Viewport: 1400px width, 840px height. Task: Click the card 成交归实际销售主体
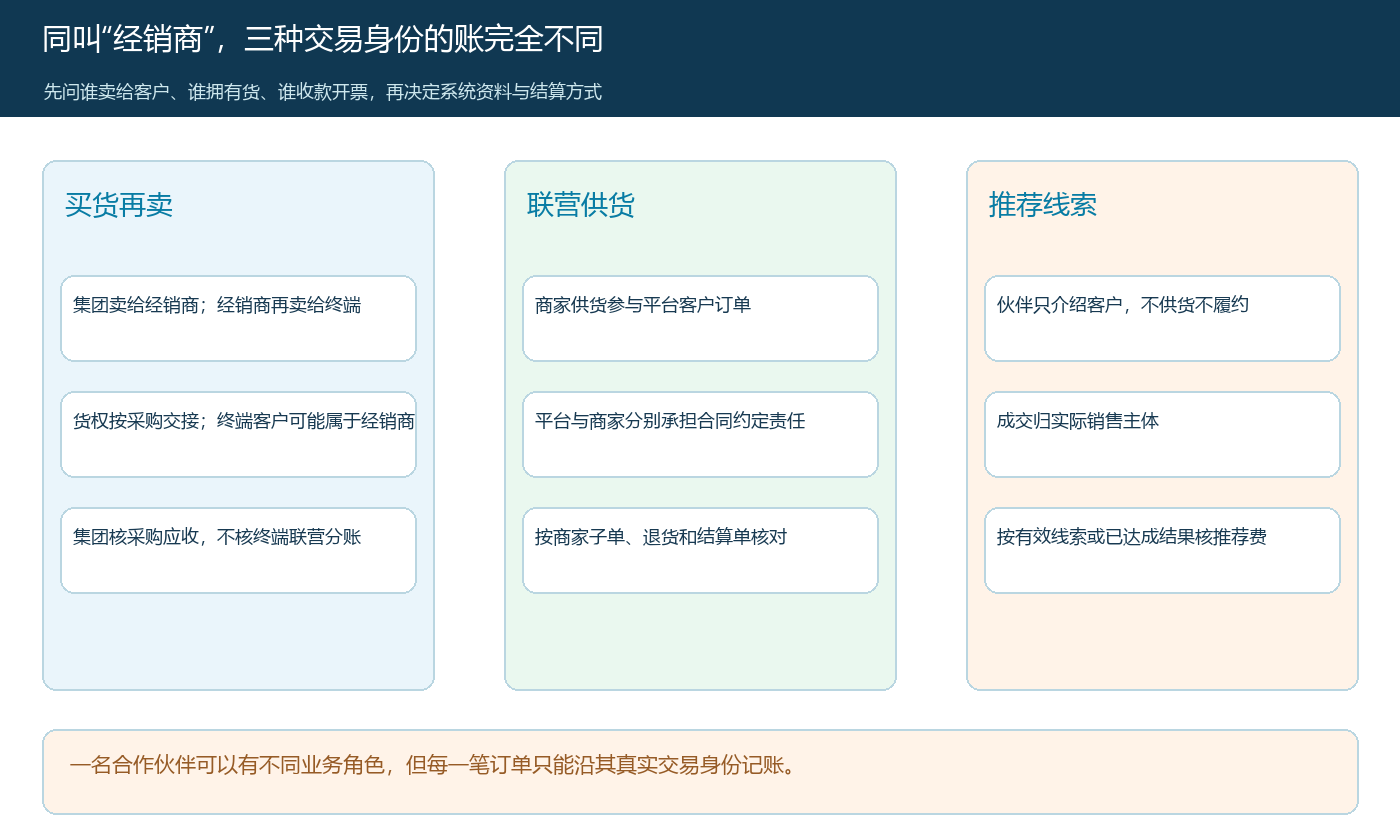pyautogui.click(x=1162, y=434)
